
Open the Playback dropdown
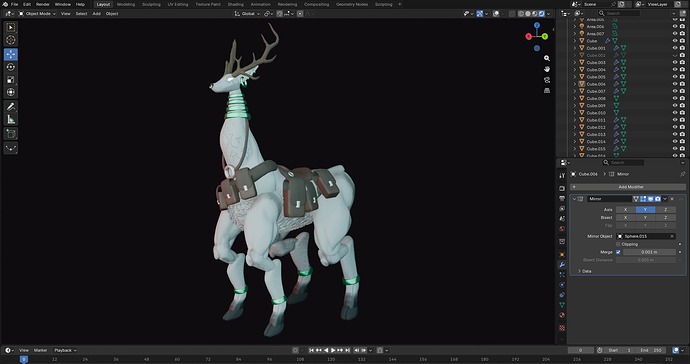tap(65, 350)
